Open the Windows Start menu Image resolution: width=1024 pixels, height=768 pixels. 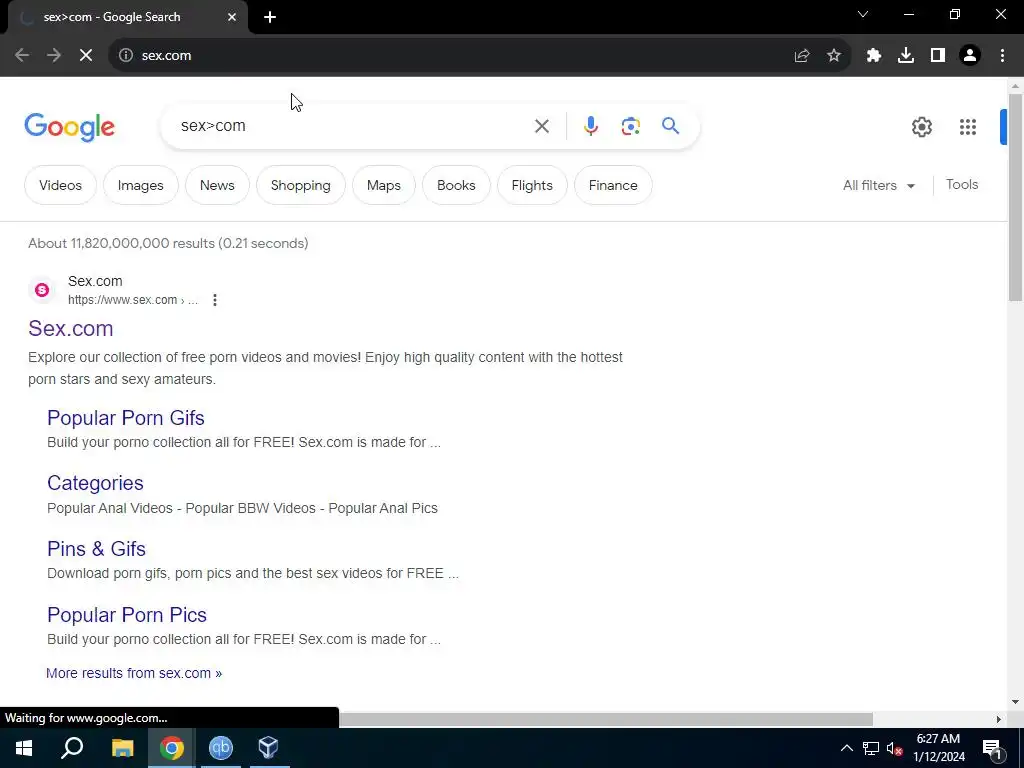(x=24, y=748)
